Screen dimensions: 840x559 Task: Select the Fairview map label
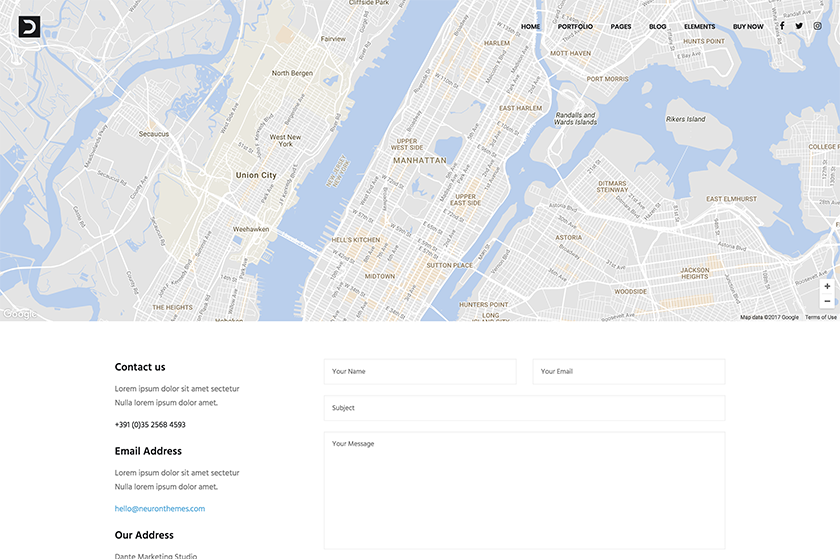pyautogui.click(x=333, y=39)
